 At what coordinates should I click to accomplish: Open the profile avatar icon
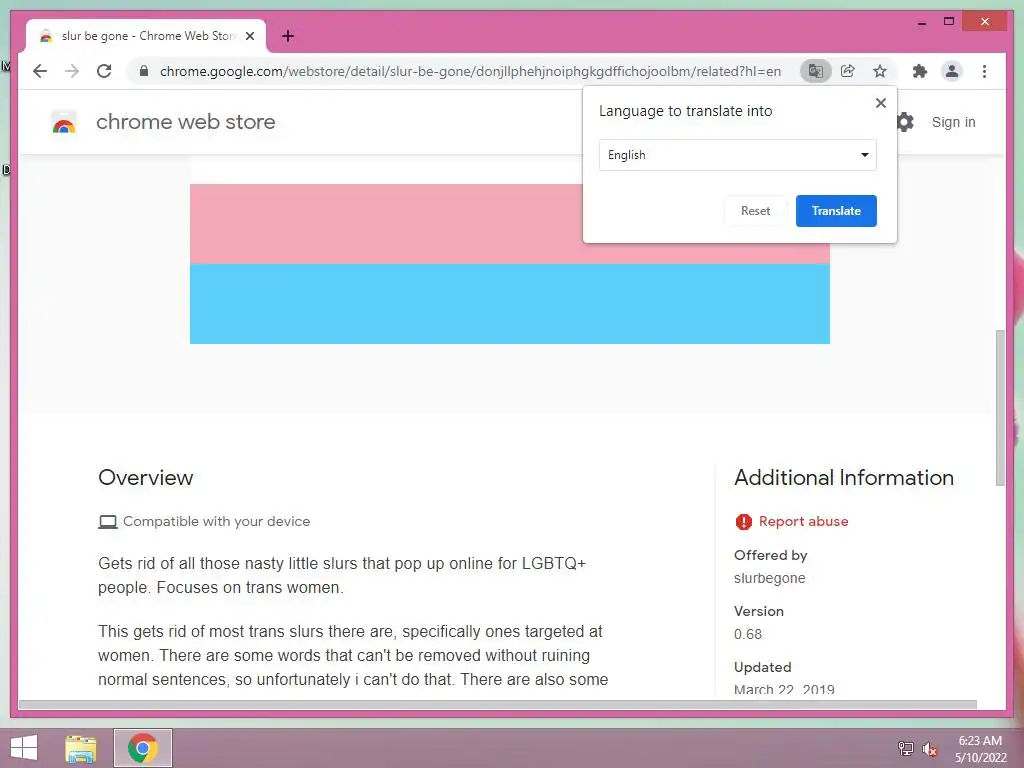[952, 71]
